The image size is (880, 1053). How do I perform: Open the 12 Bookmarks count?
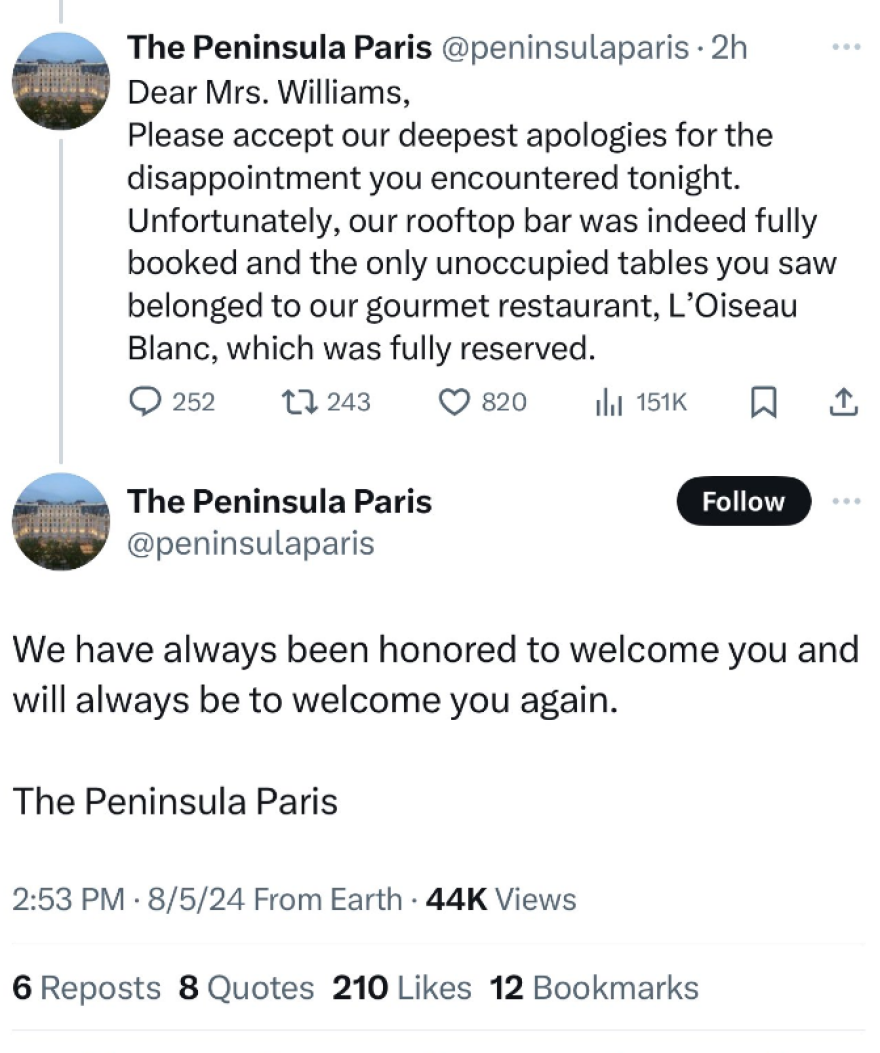(594, 988)
